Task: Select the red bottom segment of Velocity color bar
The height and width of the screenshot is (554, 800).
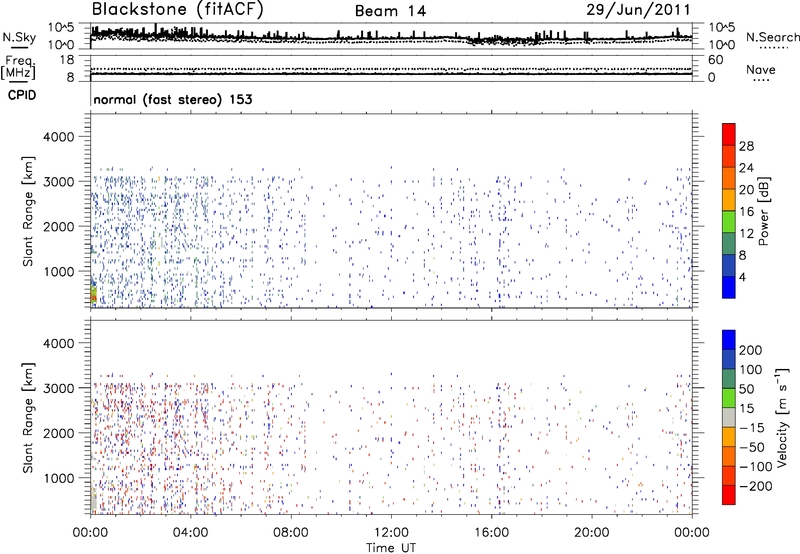Action: coord(729,495)
